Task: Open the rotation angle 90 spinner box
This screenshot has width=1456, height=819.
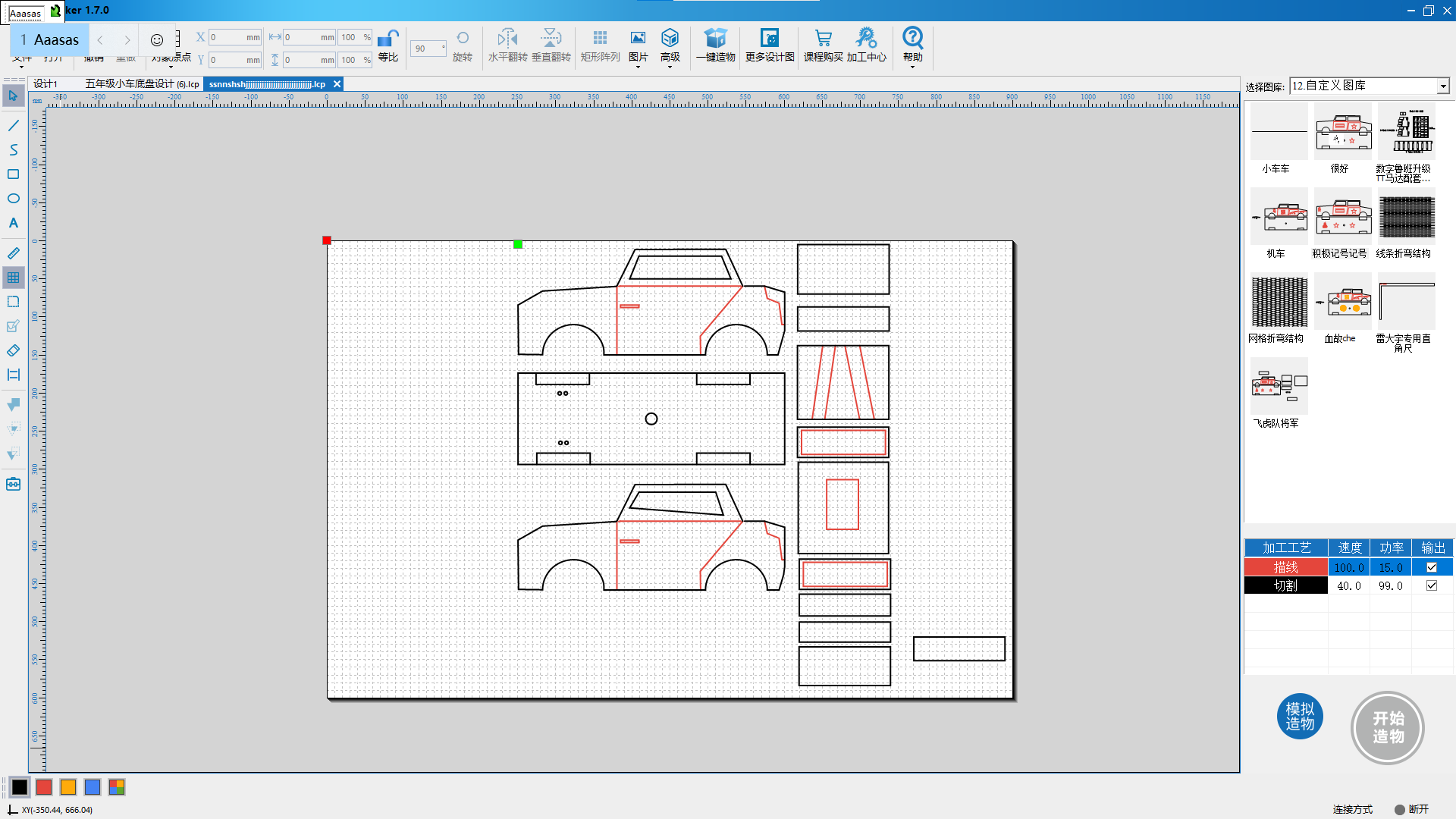Action: (x=428, y=49)
